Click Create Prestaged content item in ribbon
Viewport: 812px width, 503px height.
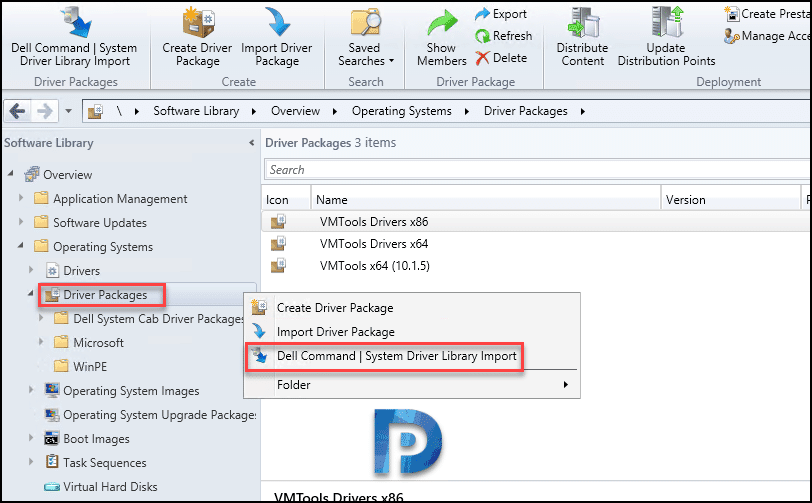[767, 14]
